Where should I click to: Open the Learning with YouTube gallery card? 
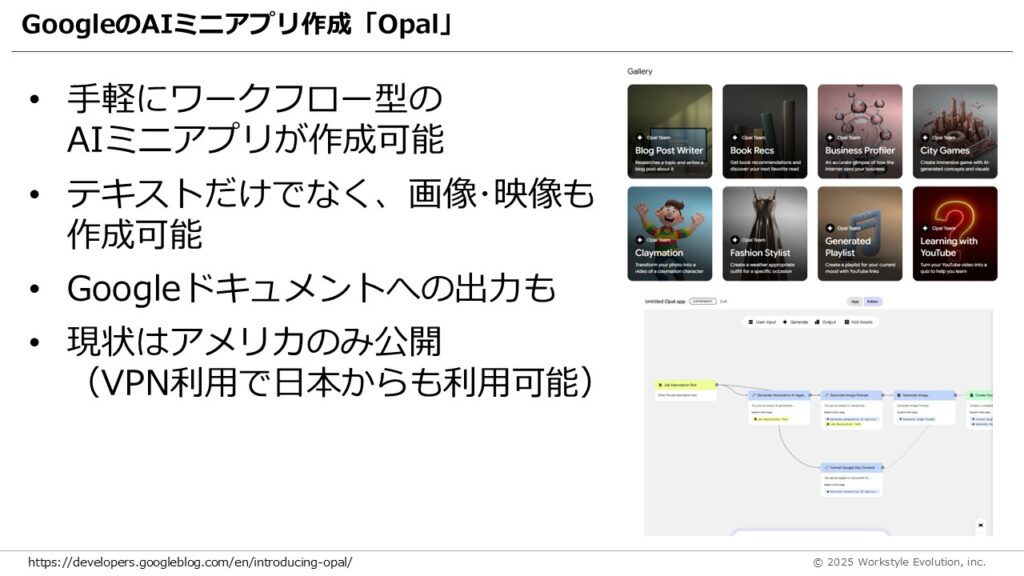(955, 234)
